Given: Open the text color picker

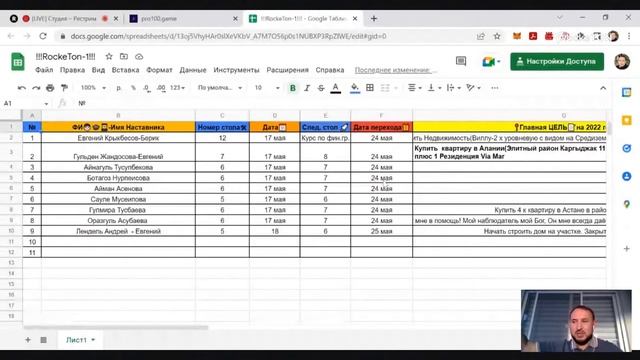Looking at the screenshot, I should tap(336, 88).
